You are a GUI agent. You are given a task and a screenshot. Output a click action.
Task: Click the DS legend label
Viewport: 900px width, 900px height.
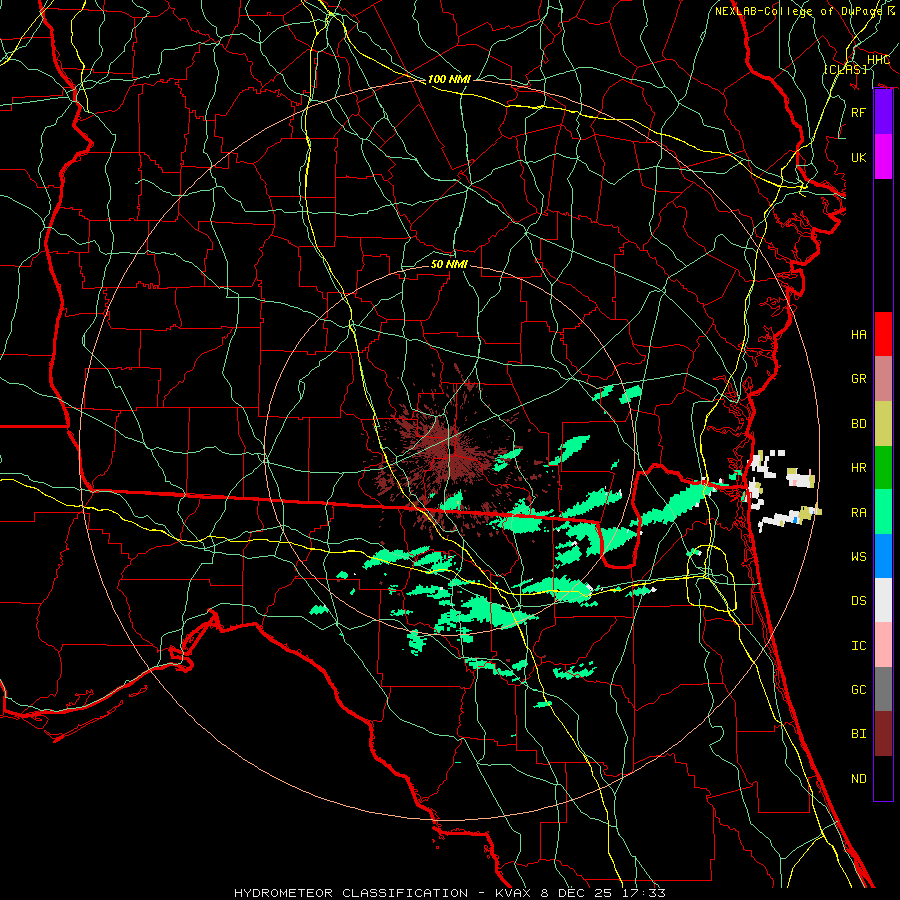[x=858, y=601]
